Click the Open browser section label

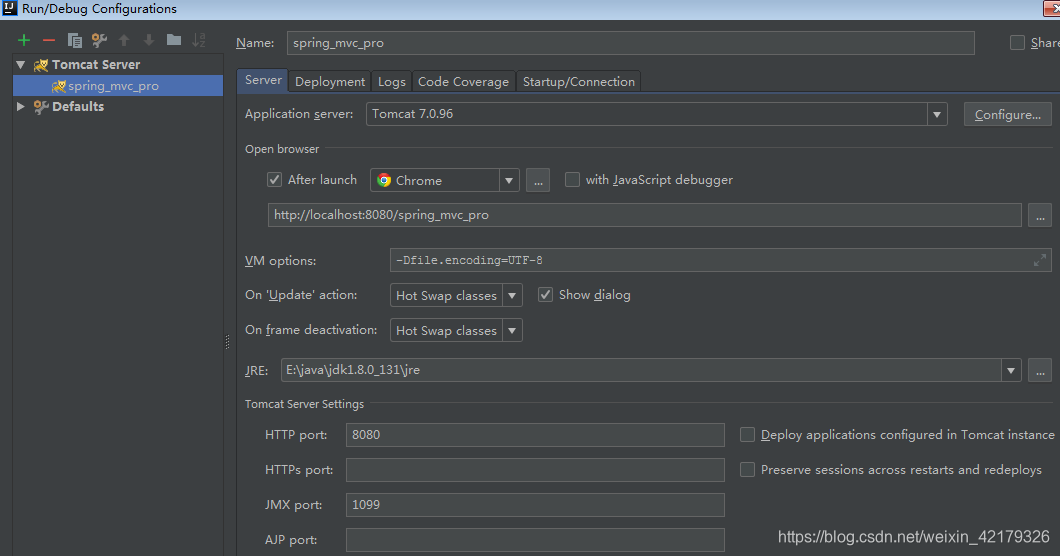282,149
